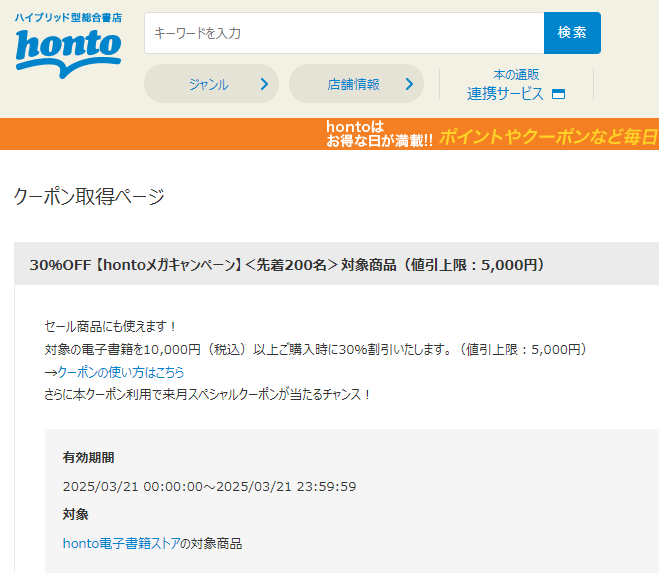Open the 店舗情報 store info menu
This screenshot has width=659, height=573.
click(356, 84)
